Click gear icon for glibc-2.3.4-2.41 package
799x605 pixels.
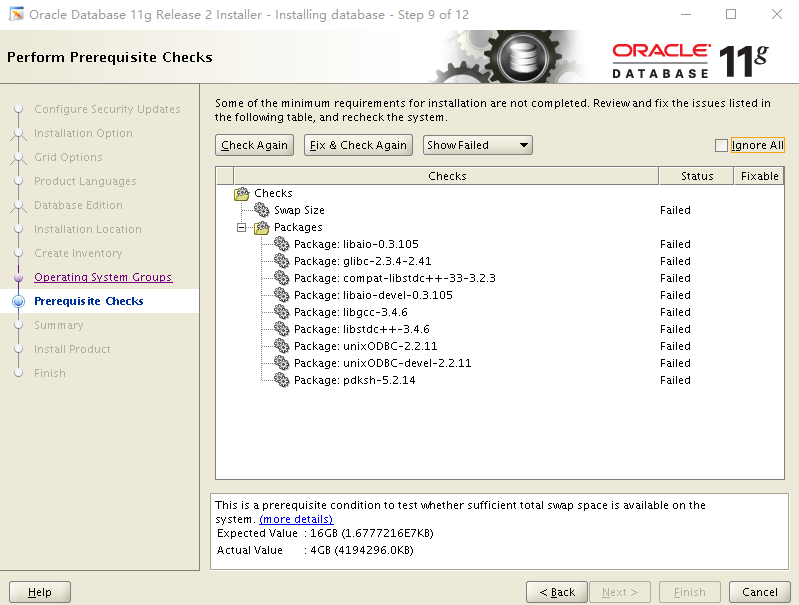[281, 261]
